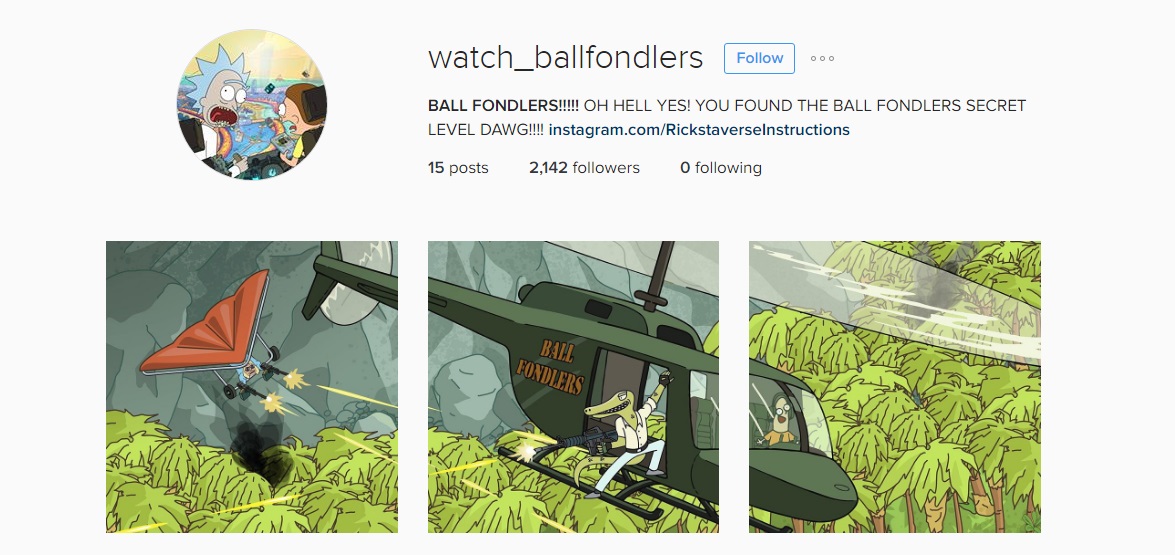This screenshot has height=555, width=1175.
Task: Select the 15 posts counter
Action: coord(458,168)
